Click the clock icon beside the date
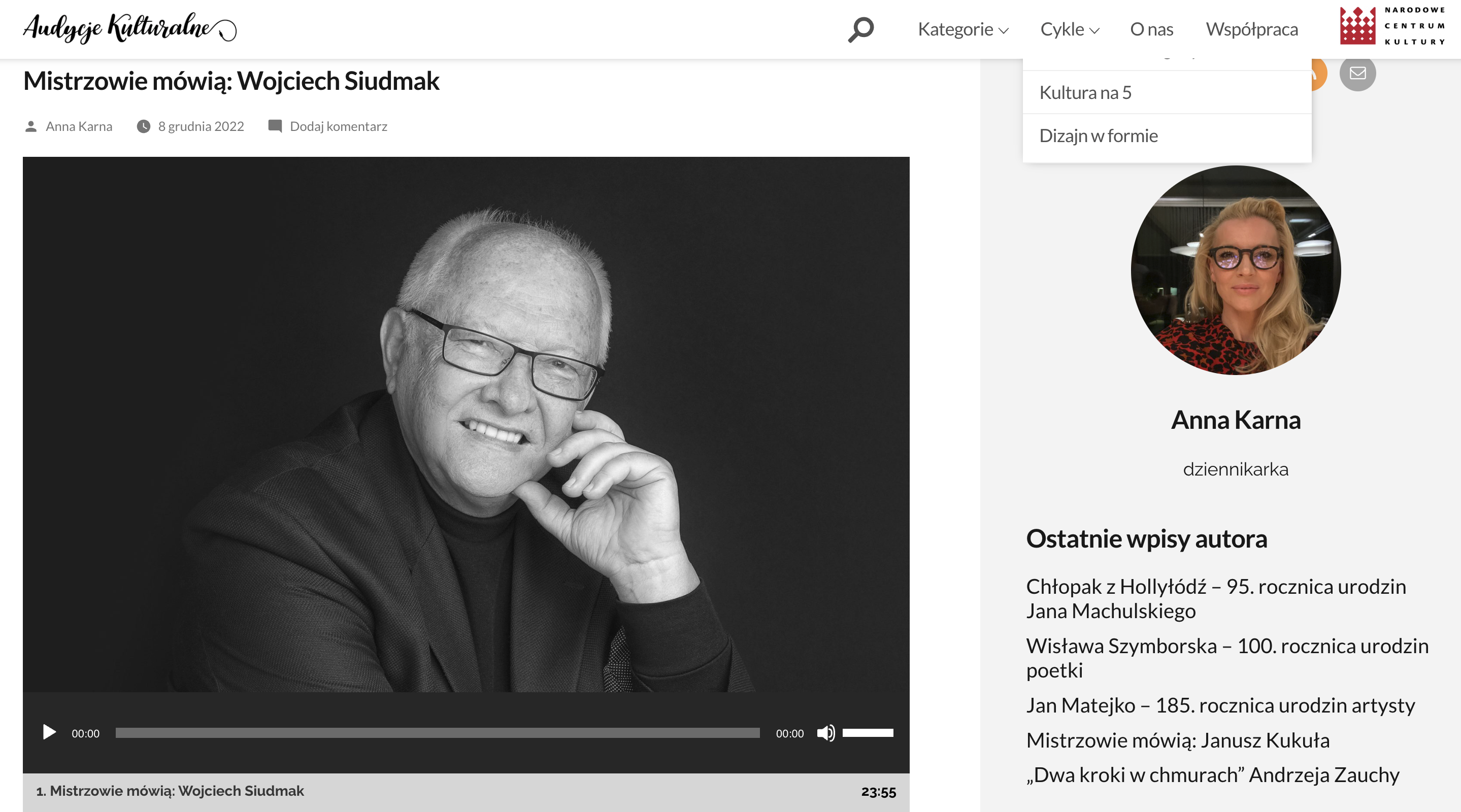This screenshot has height=812, width=1461. tap(144, 126)
